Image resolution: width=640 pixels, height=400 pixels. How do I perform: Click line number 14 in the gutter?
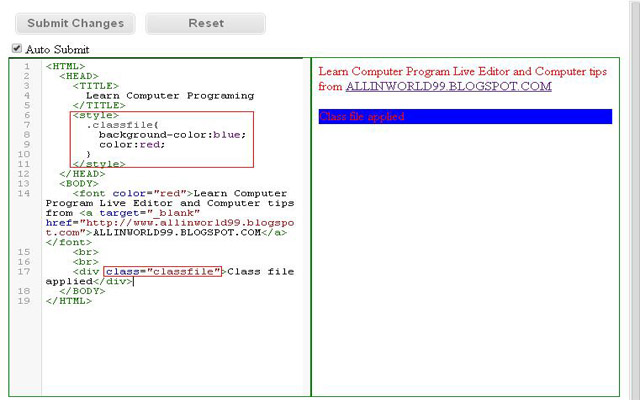click(24, 193)
